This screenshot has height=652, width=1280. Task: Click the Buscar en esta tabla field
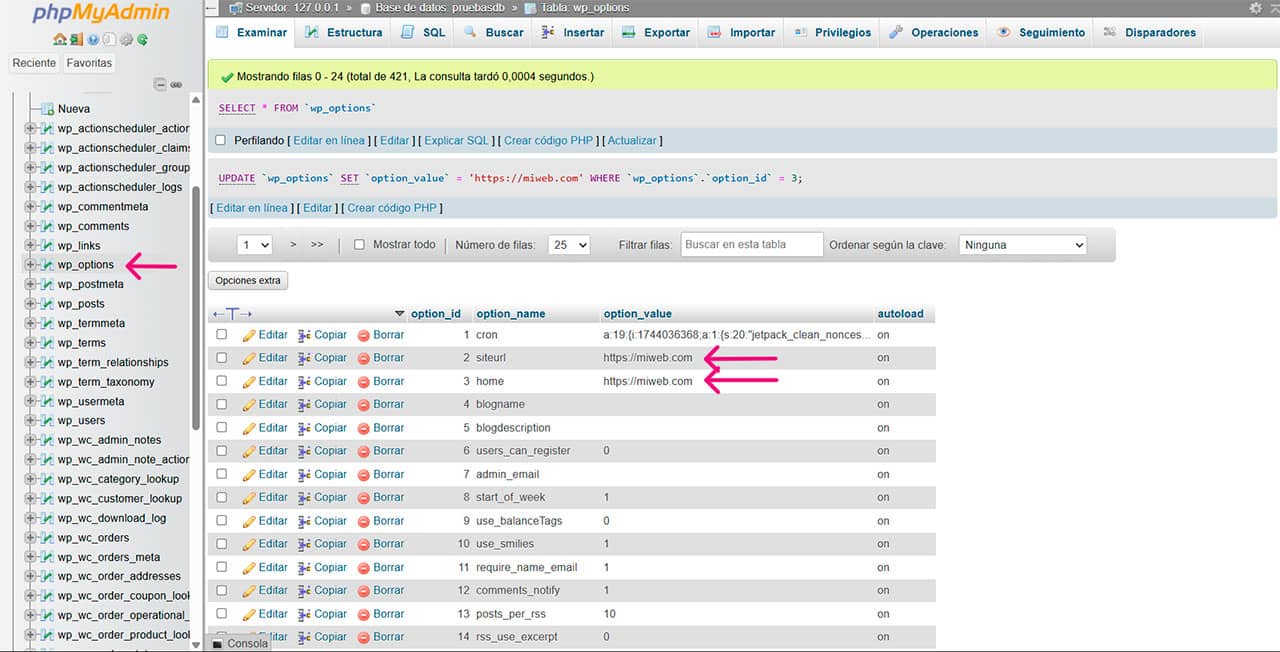(x=752, y=245)
